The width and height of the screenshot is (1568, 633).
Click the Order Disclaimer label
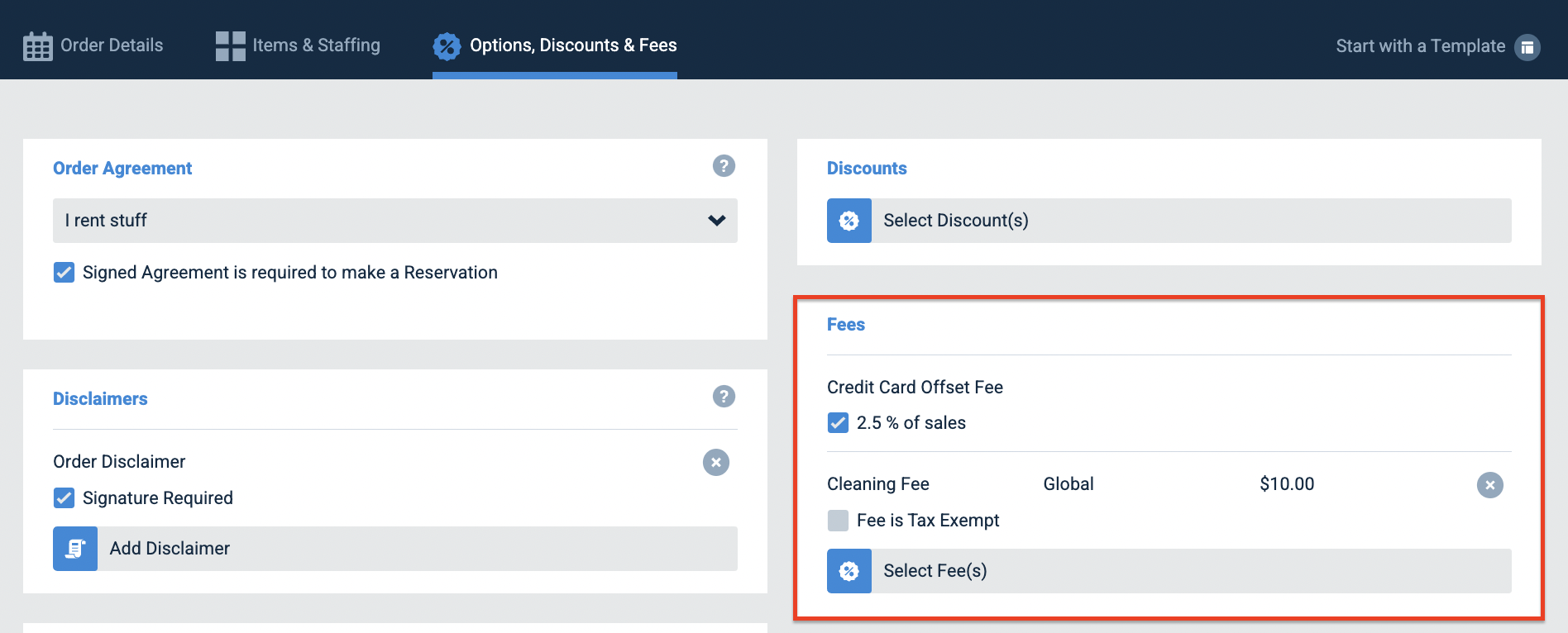coord(119,462)
